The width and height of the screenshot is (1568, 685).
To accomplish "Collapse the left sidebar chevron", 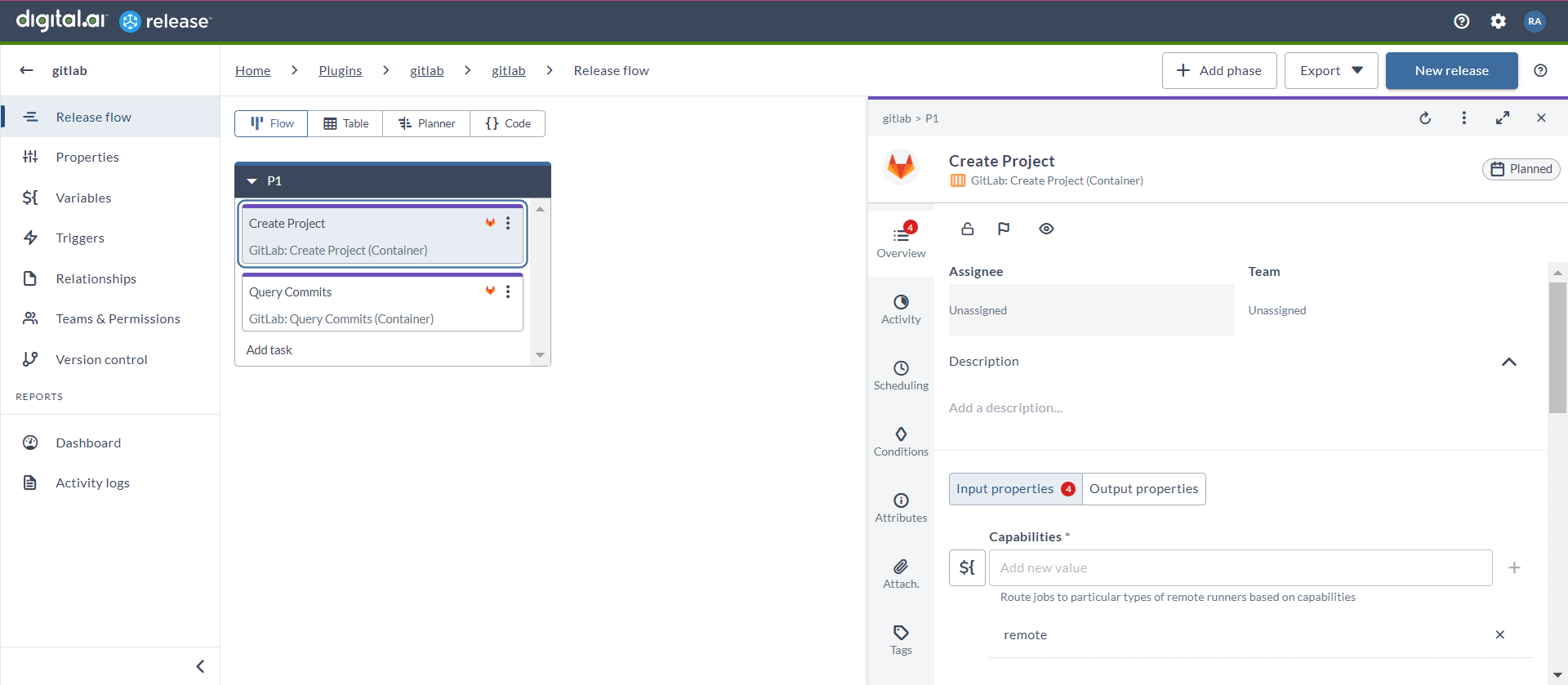I will (x=200, y=666).
